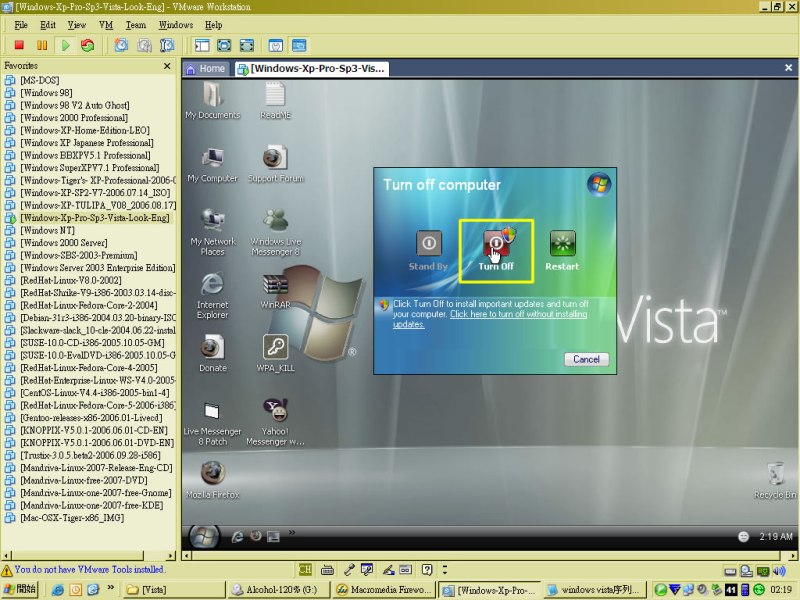This screenshot has width=800, height=600.
Task: Open the Help menu
Action: pyautogui.click(x=213, y=24)
